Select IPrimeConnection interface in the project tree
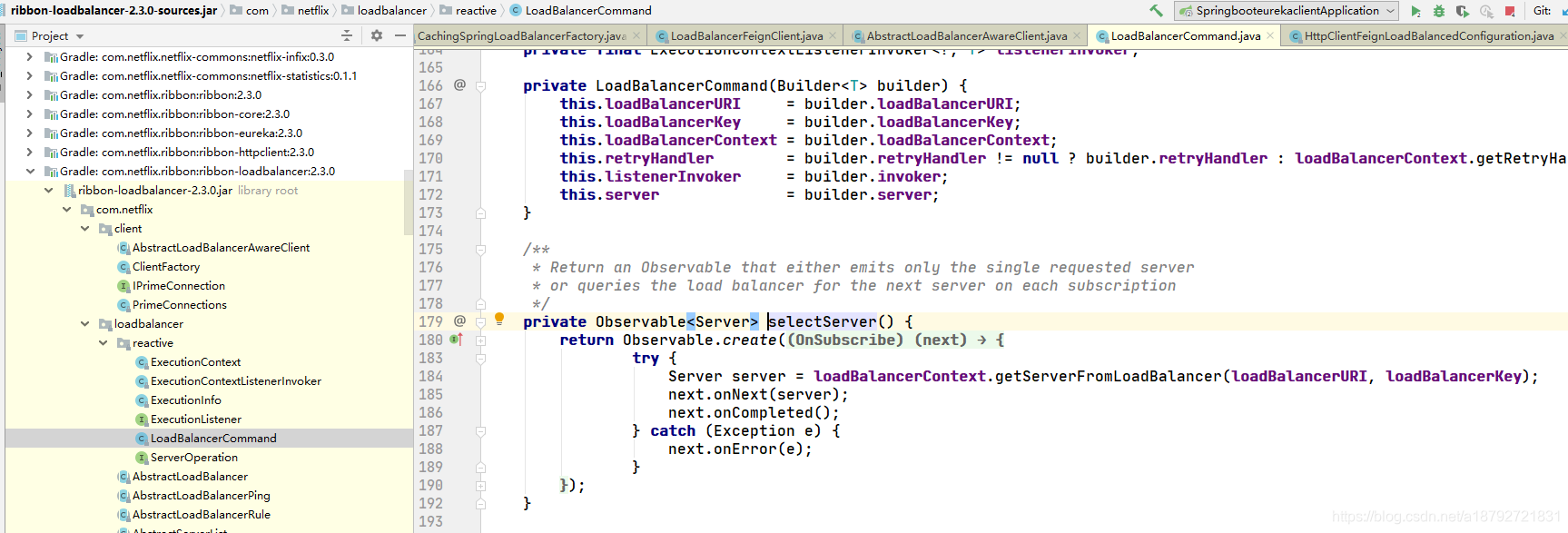 point(178,285)
